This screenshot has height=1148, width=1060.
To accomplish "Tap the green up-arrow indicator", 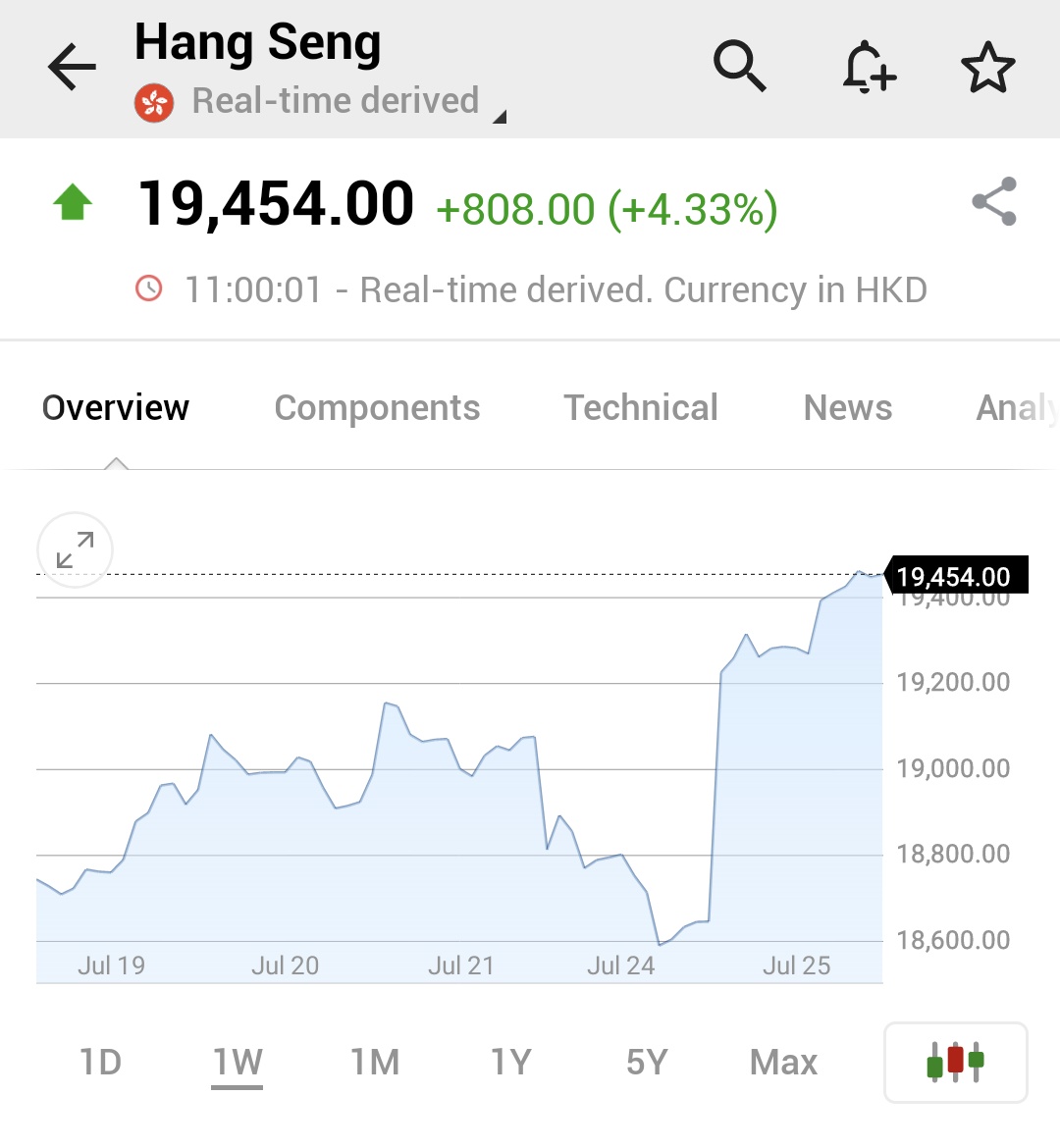I will tap(73, 202).
